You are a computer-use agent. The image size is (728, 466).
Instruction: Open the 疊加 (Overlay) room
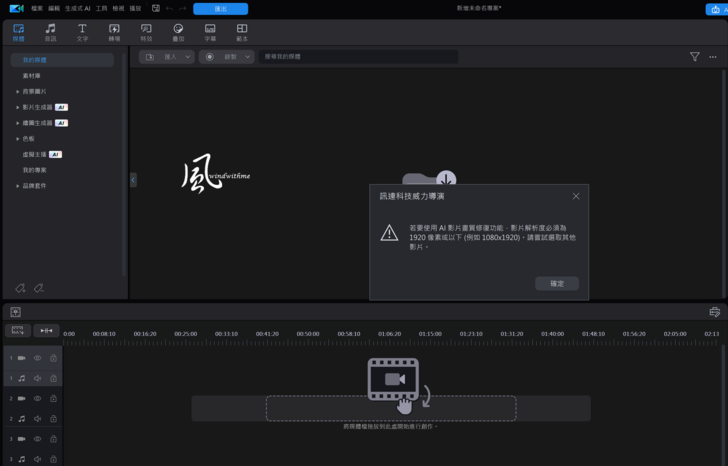(178, 32)
